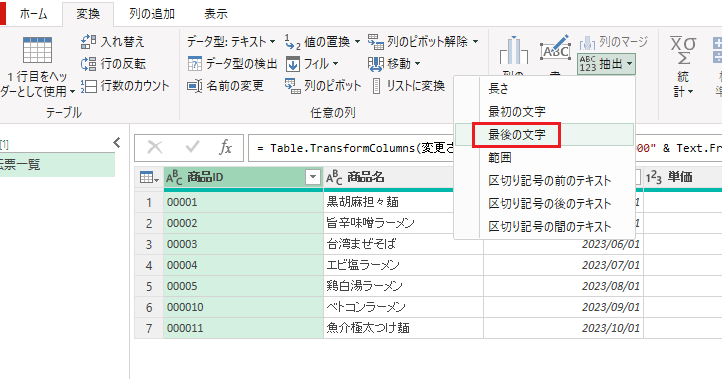This screenshot has height=379, width=722.
Task: Click the split column icon
Action: click(x=513, y=50)
